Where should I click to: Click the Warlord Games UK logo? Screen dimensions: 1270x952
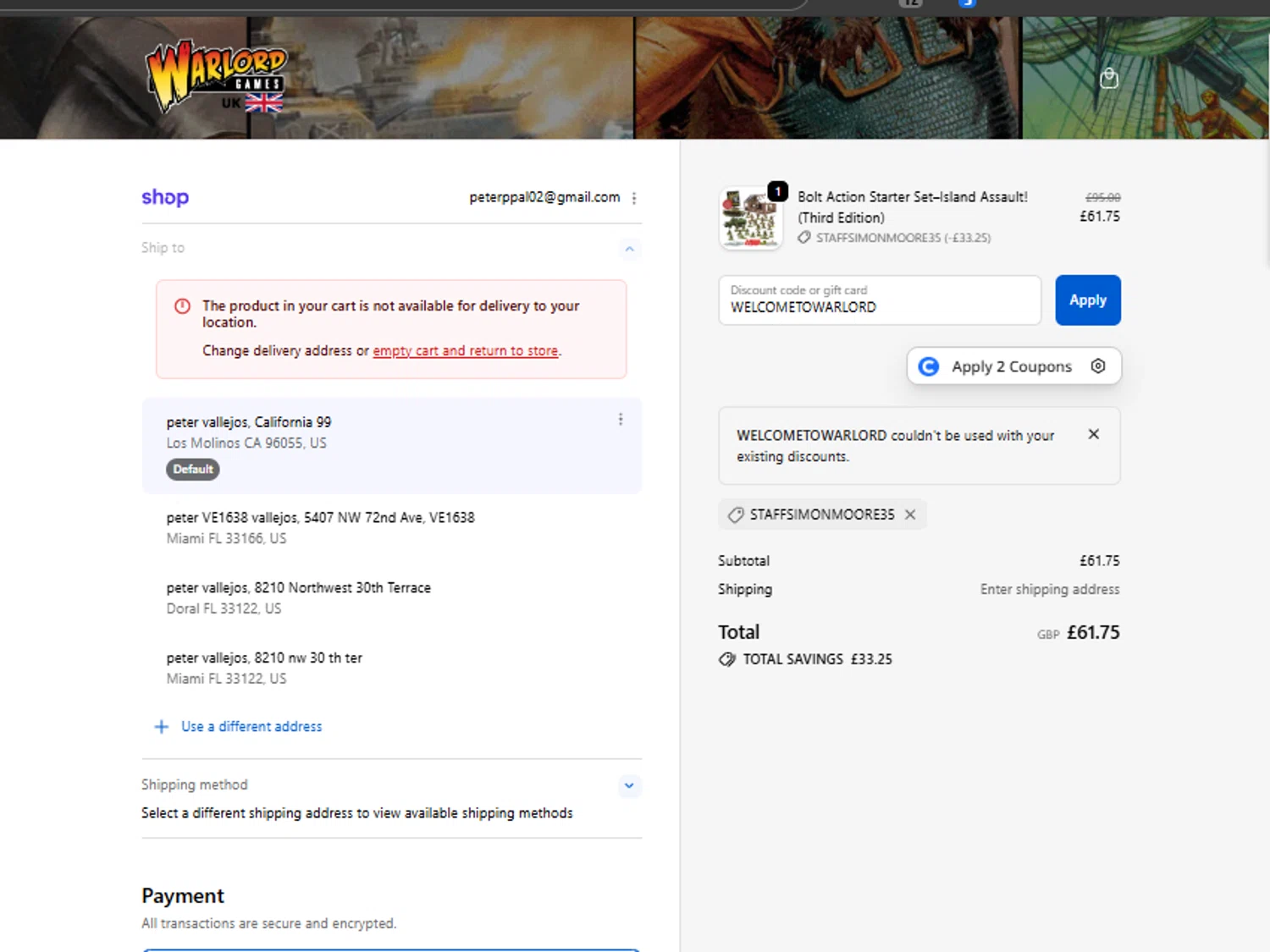216,77
